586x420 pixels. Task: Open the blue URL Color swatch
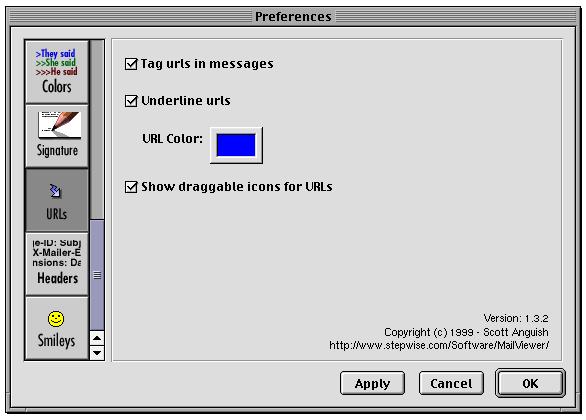[x=236, y=145]
